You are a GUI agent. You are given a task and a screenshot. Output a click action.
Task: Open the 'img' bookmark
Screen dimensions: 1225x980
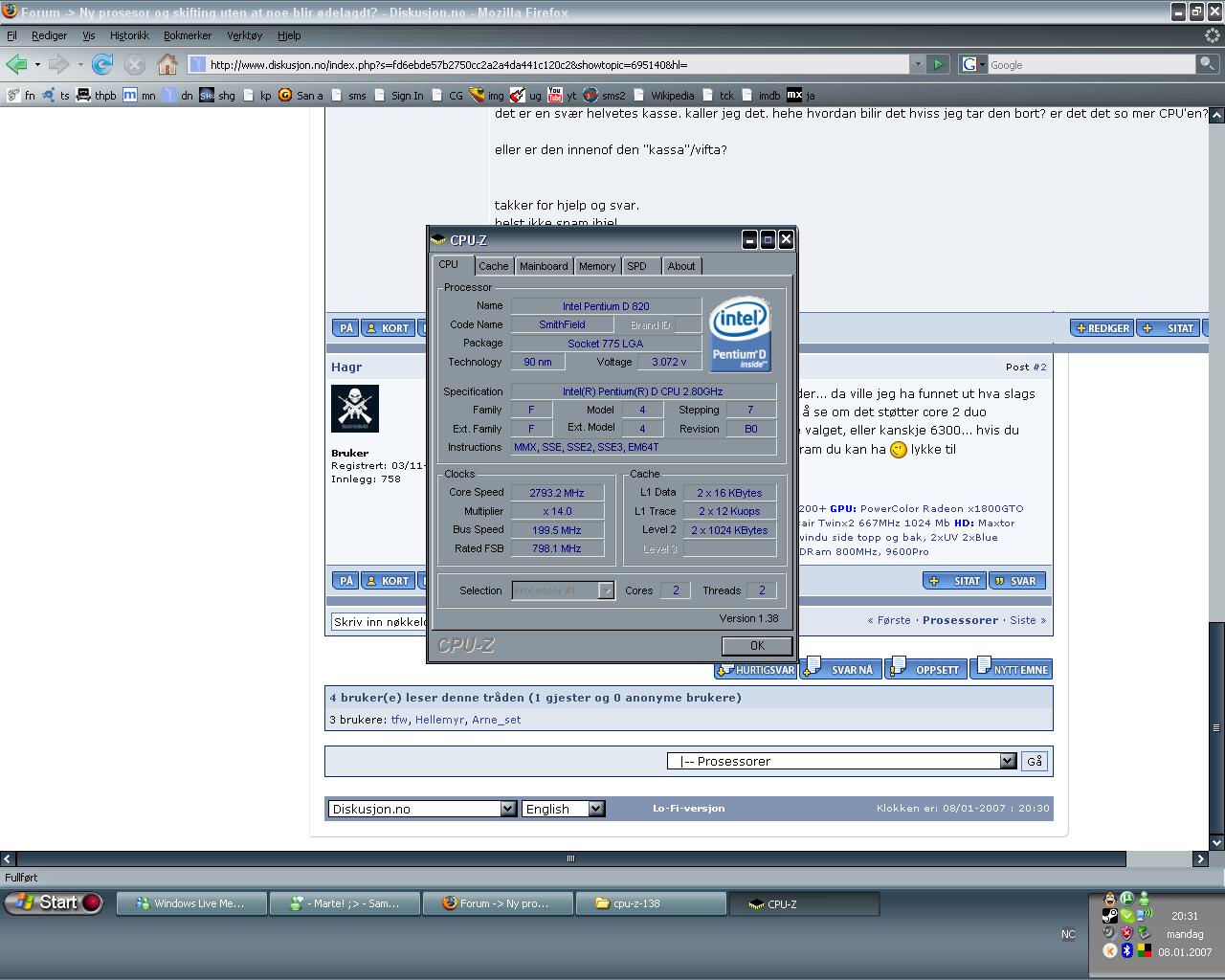coord(486,95)
